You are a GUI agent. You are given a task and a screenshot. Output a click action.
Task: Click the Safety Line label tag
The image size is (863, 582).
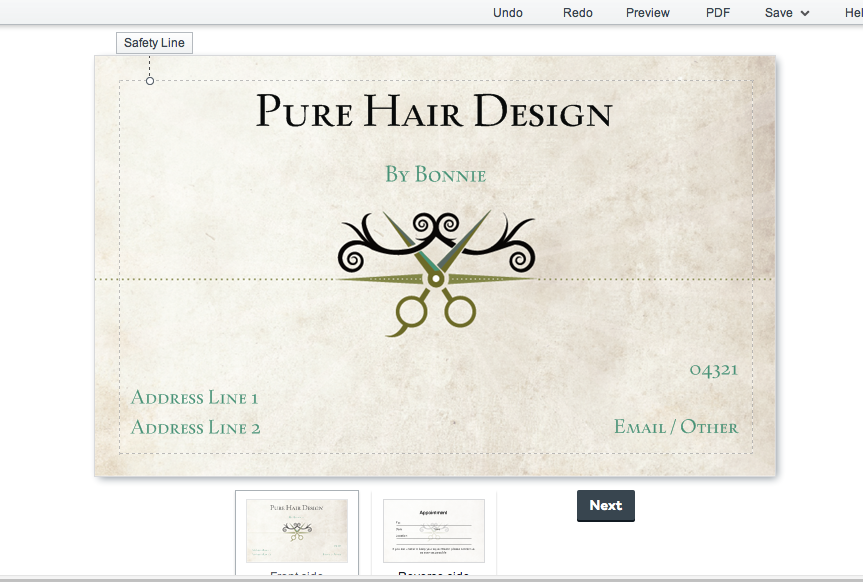pyautogui.click(x=154, y=43)
